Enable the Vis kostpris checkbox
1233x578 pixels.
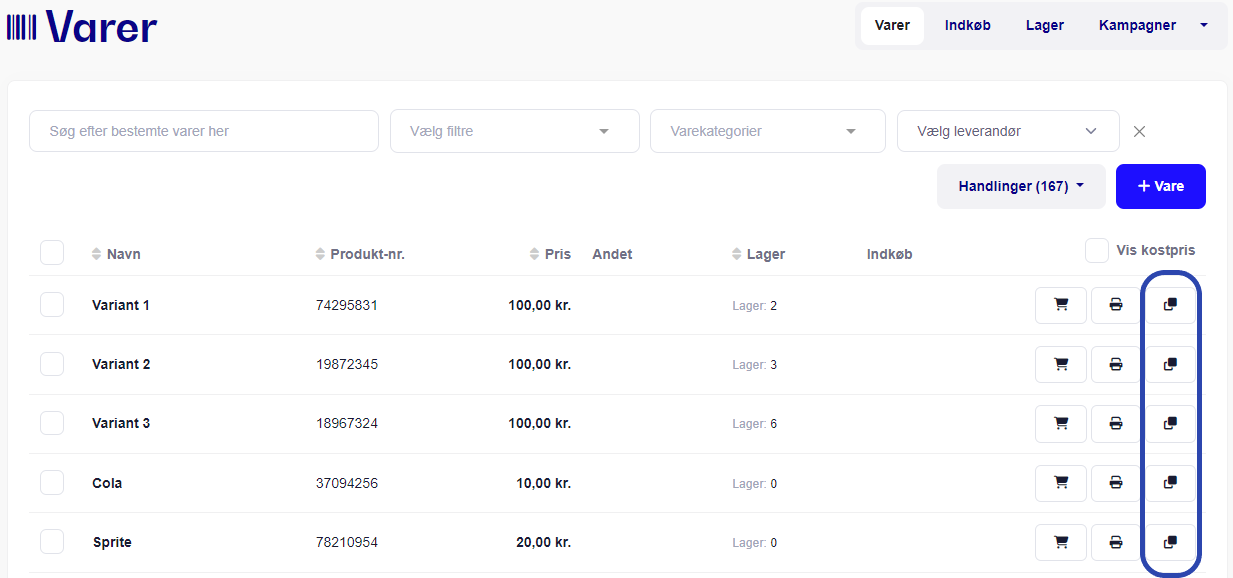pyautogui.click(x=1097, y=250)
